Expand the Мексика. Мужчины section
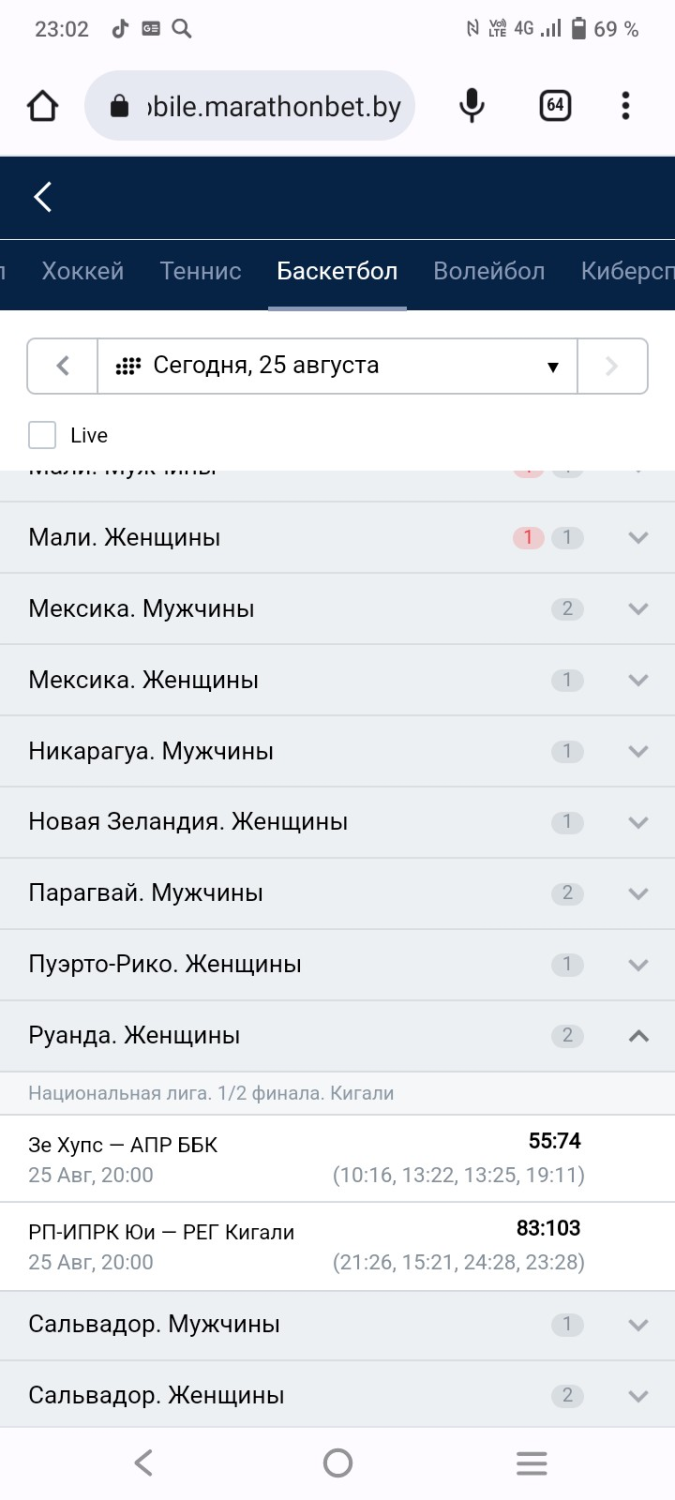Viewport: 675px width, 1500px height. [x=337, y=609]
